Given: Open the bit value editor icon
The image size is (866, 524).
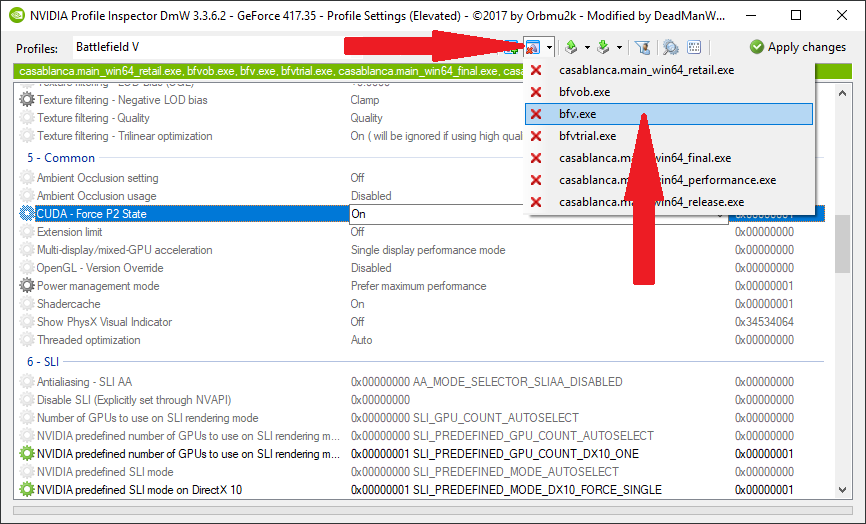Looking at the screenshot, I should coord(695,47).
